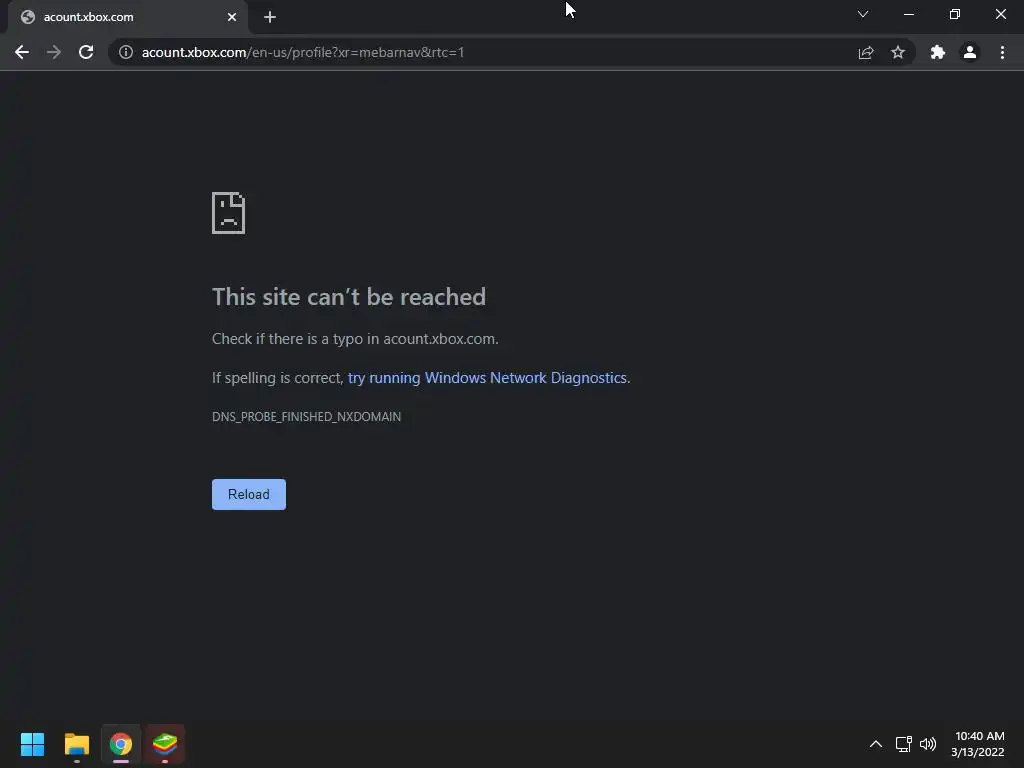
Task: Run Windows Network Diagnostics link
Action: pyautogui.click(x=487, y=378)
